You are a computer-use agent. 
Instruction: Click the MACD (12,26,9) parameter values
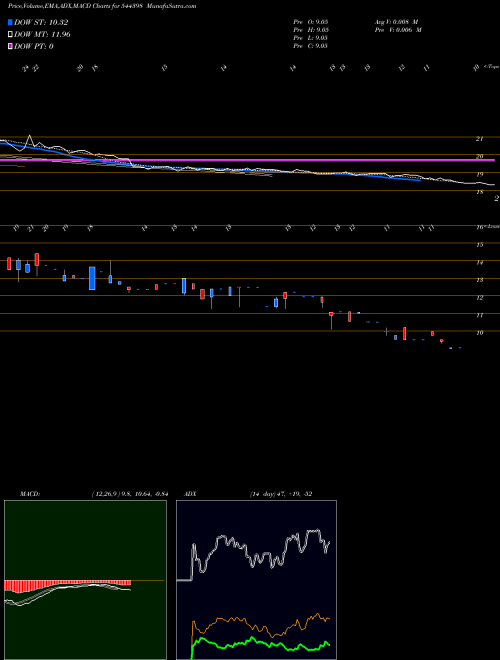(x=129, y=493)
